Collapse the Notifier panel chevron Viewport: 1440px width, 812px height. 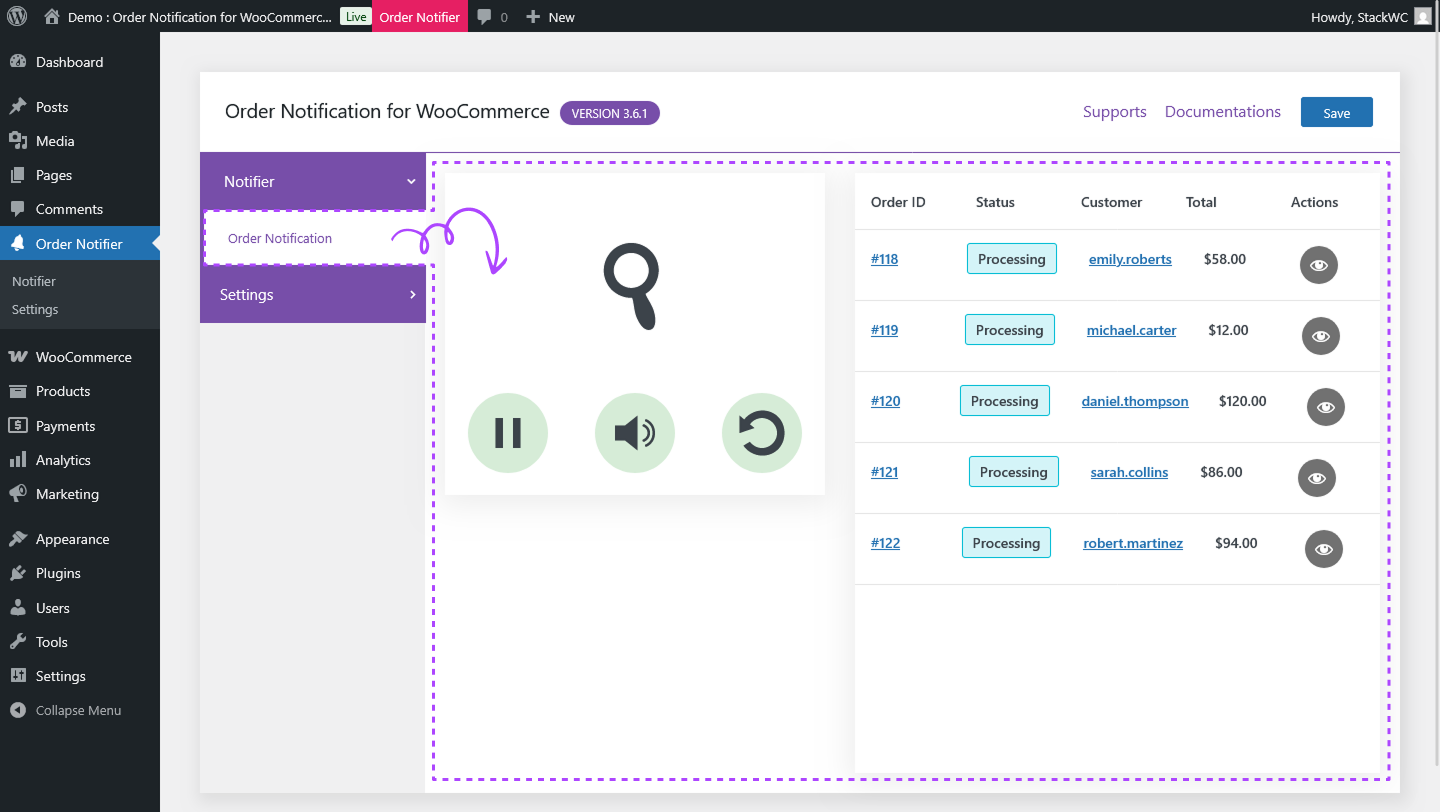point(410,181)
